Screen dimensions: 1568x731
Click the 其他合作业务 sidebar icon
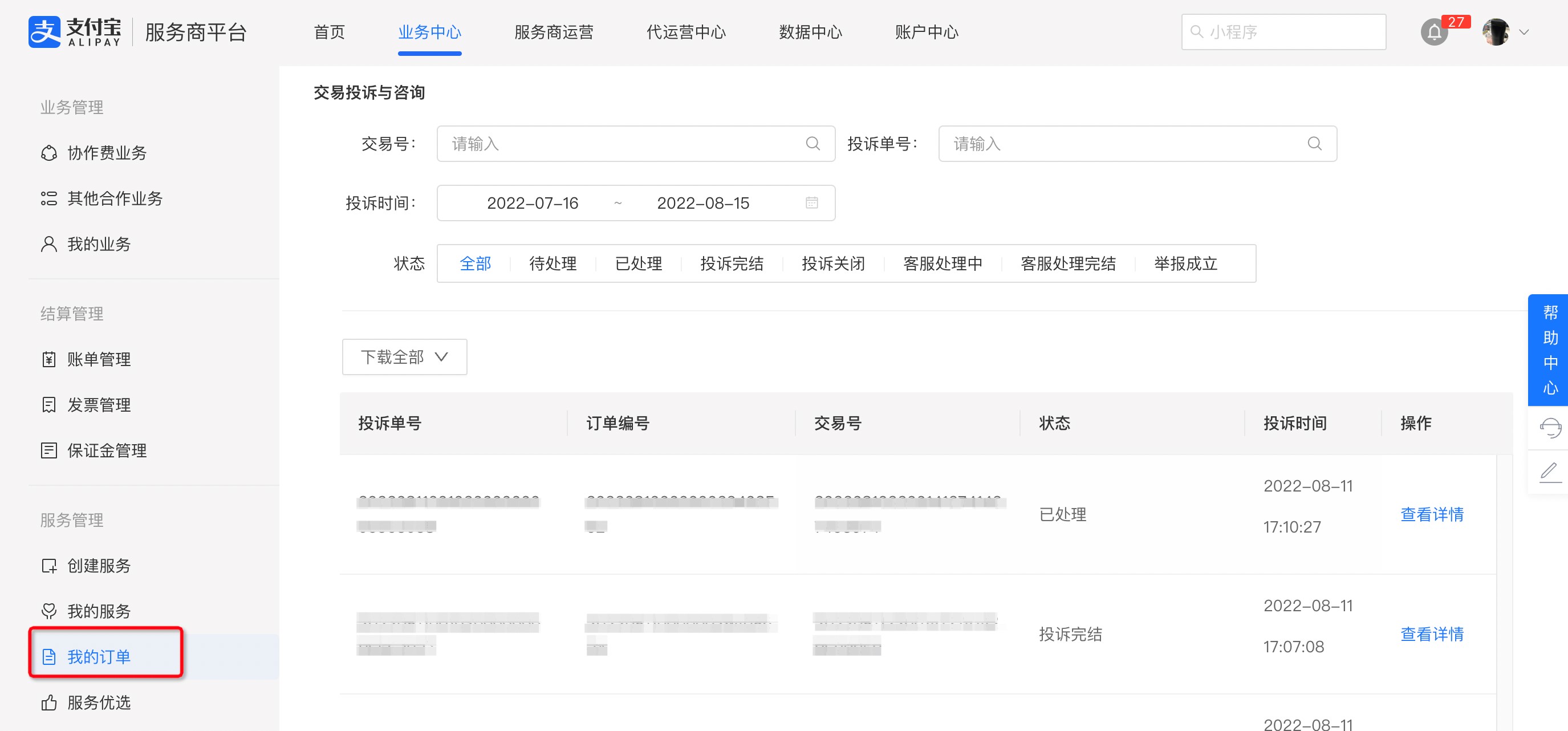(x=48, y=198)
